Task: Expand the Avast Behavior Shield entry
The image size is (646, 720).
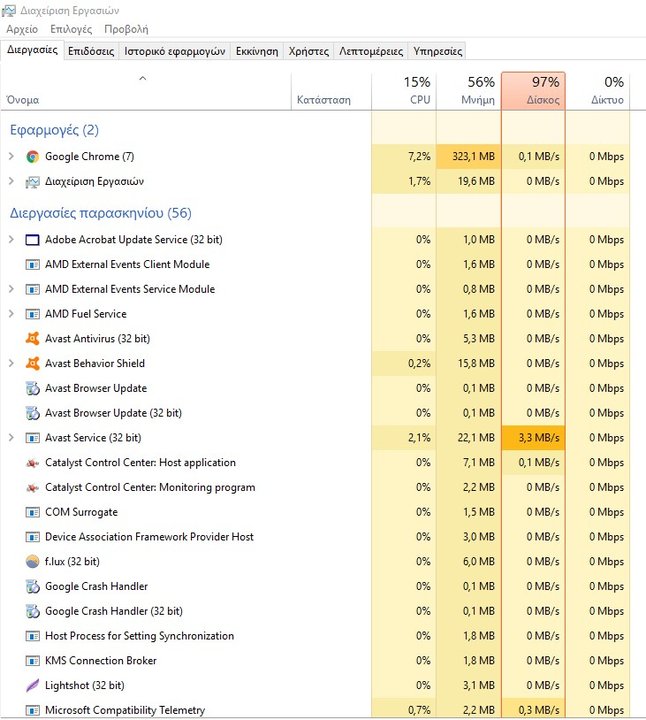Action: click(x=11, y=364)
